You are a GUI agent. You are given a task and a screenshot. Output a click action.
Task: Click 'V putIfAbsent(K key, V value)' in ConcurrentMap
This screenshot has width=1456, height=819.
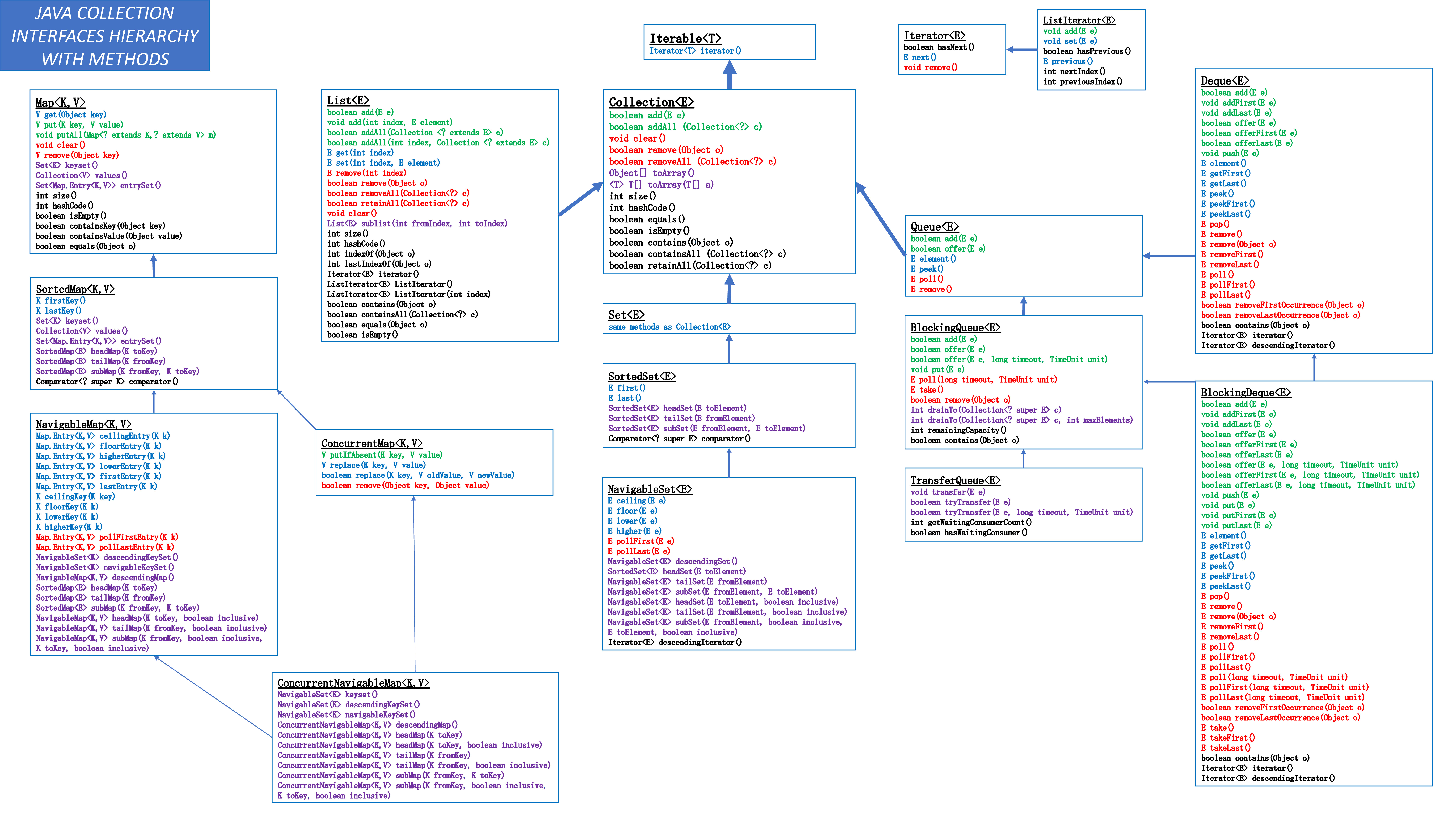(382, 455)
